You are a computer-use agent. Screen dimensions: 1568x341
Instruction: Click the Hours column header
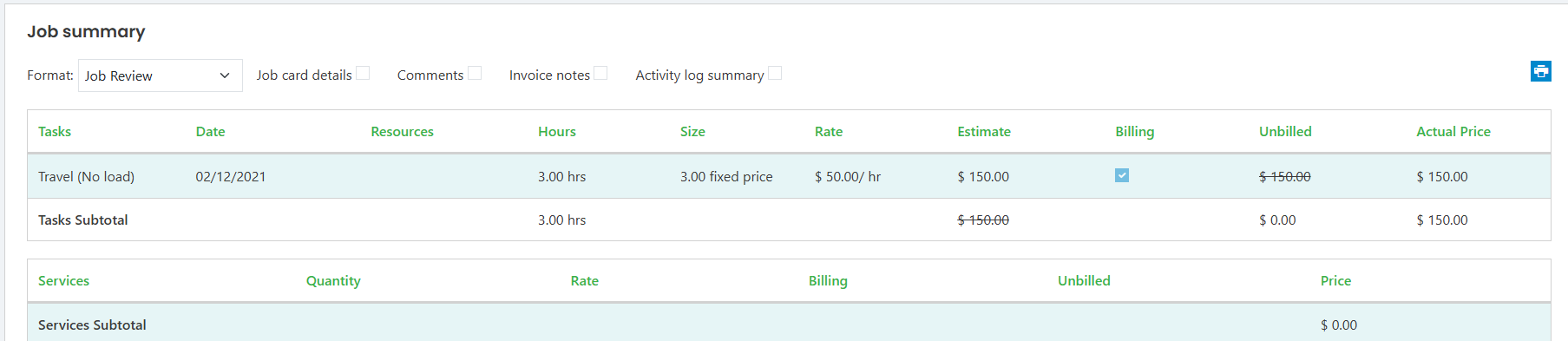[557, 131]
